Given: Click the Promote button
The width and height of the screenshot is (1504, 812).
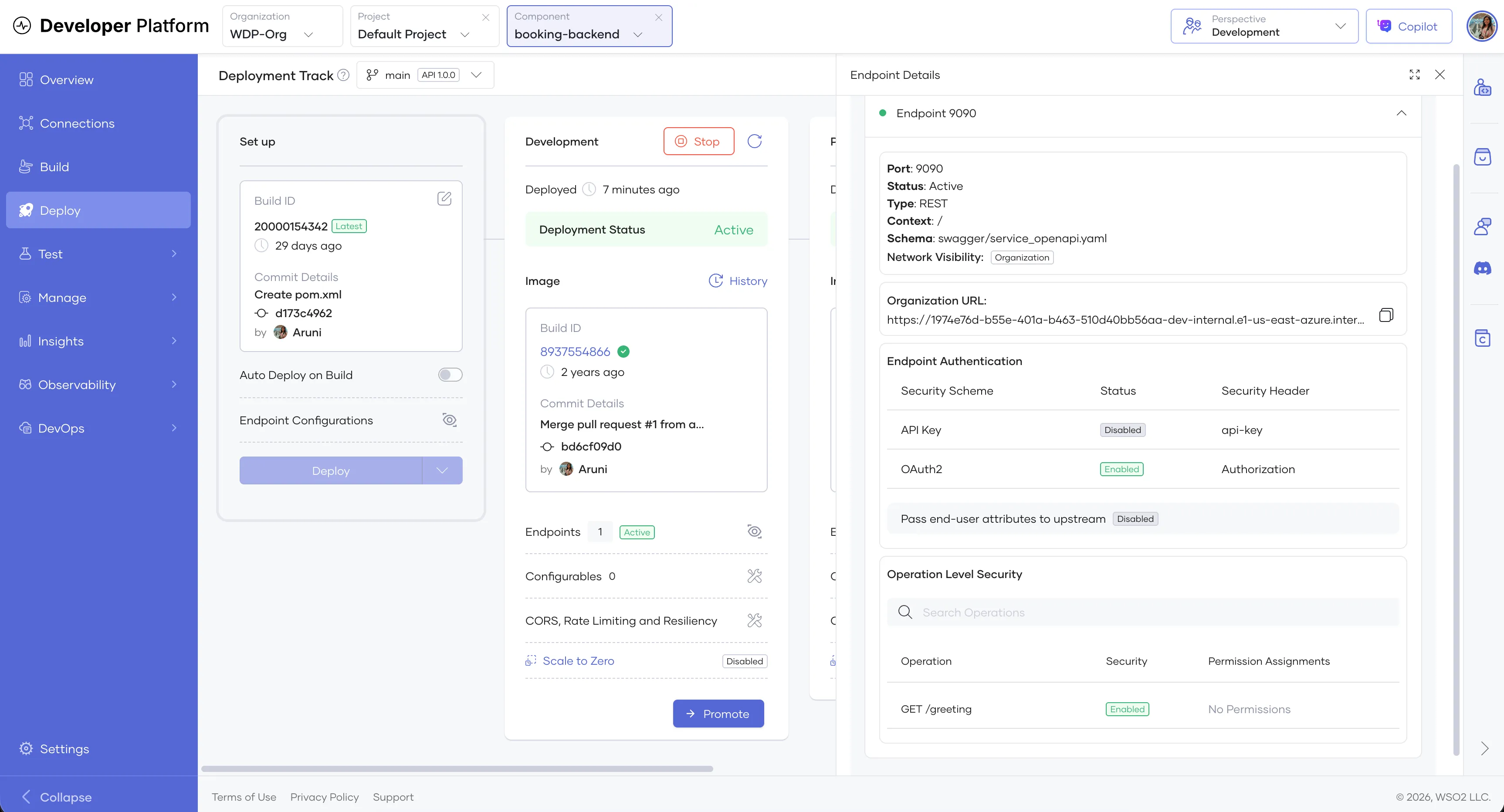Looking at the screenshot, I should point(718,714).
